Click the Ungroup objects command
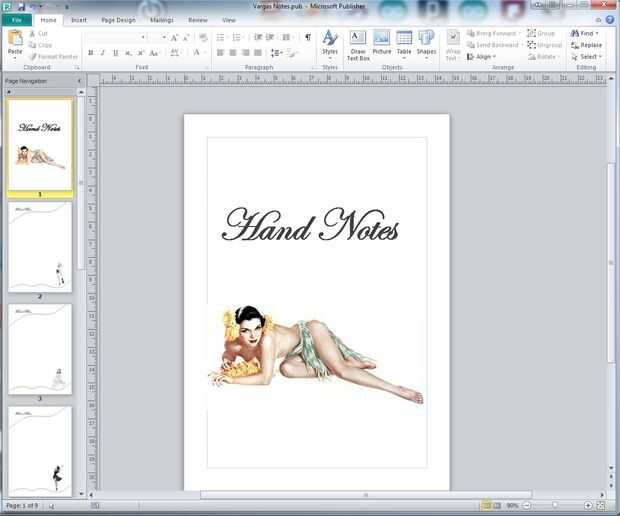Screen dimensions: 620x516 point(544,45)
